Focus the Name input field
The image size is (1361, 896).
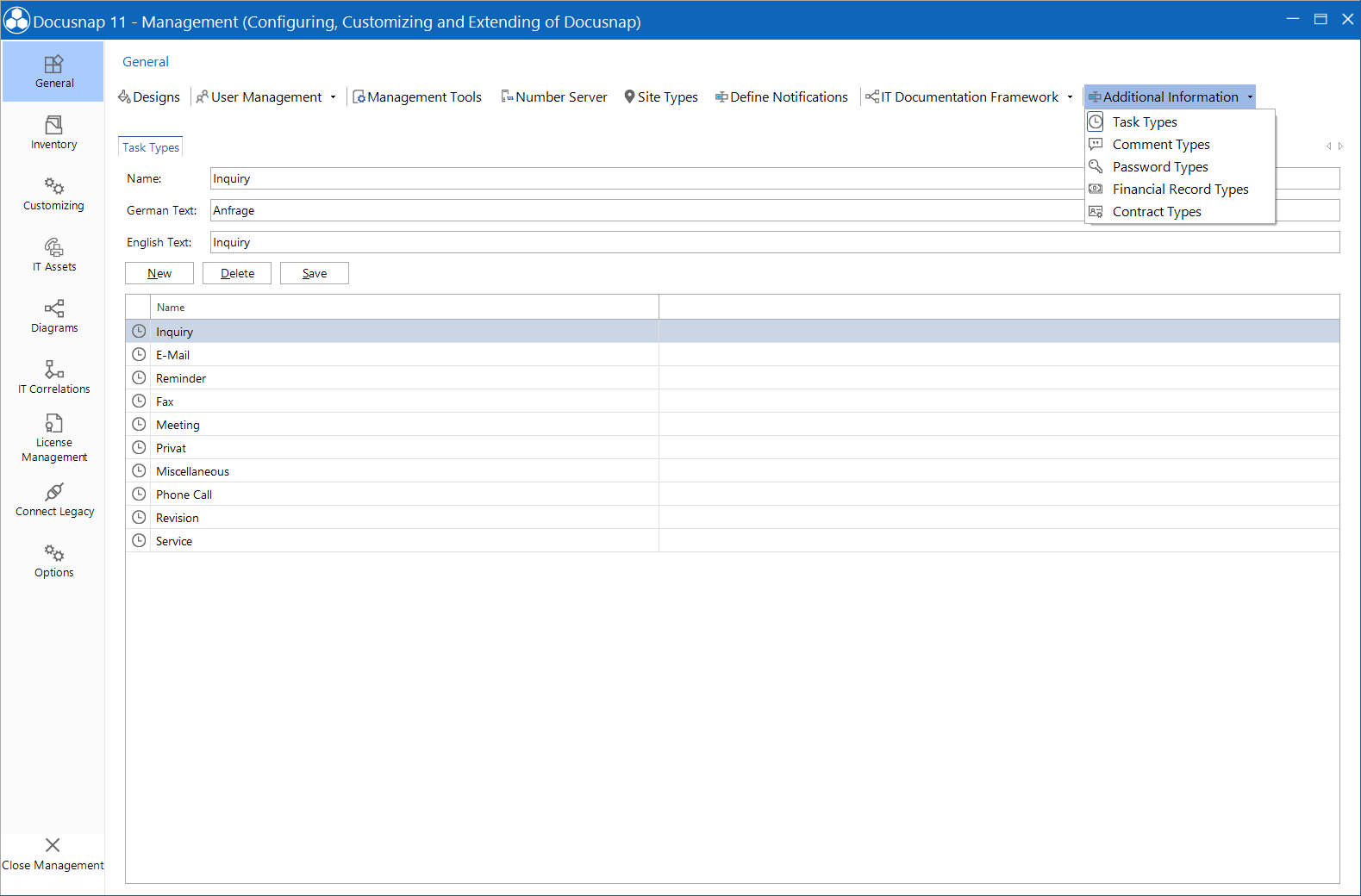775,178
